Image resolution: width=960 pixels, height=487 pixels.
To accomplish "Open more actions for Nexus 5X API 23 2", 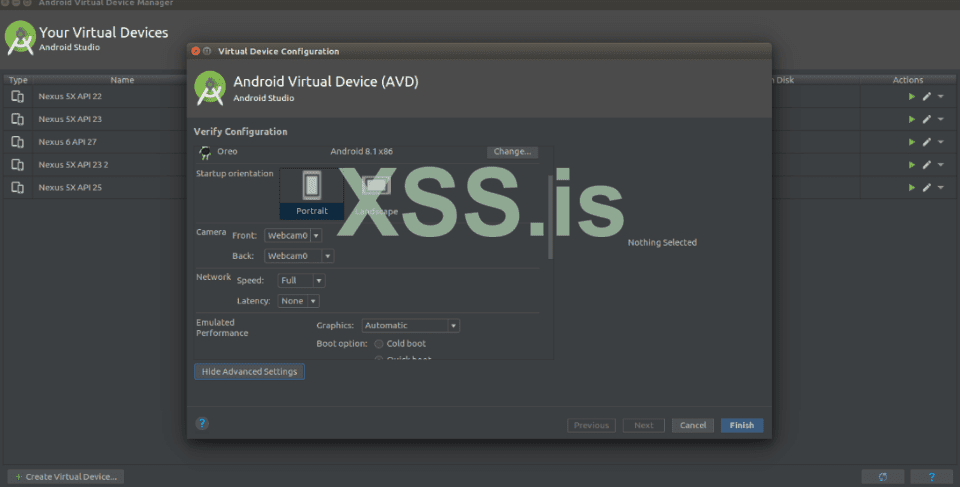I will click(x=941, y=165).
